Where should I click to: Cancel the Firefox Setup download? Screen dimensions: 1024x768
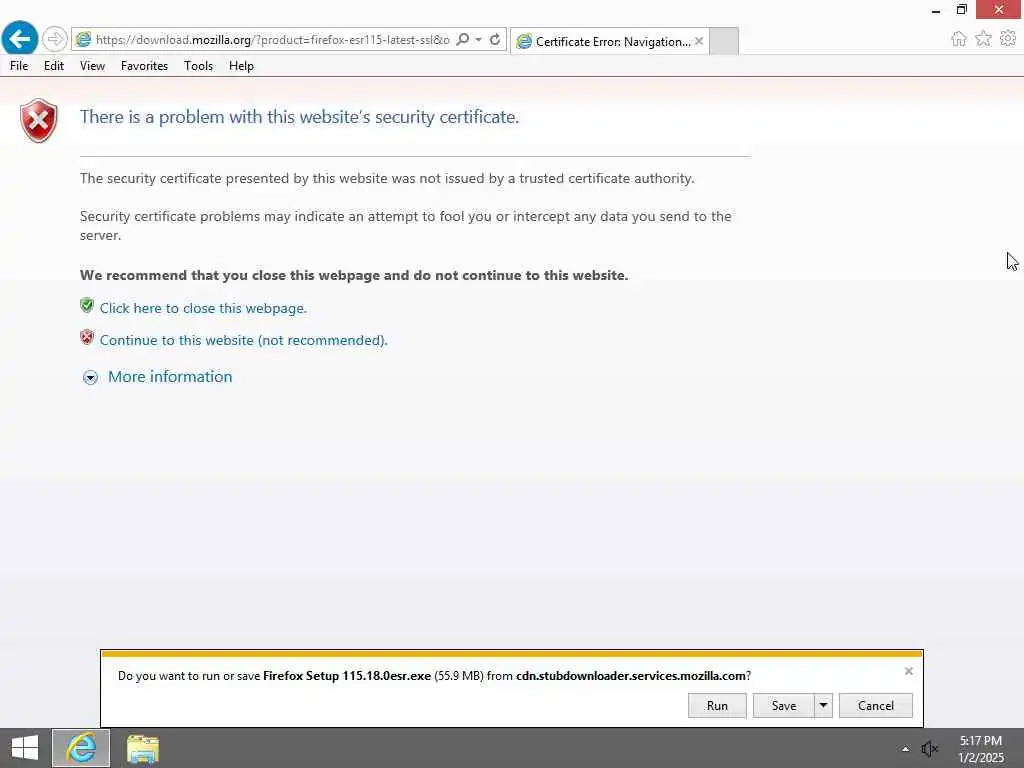point(876,705)
